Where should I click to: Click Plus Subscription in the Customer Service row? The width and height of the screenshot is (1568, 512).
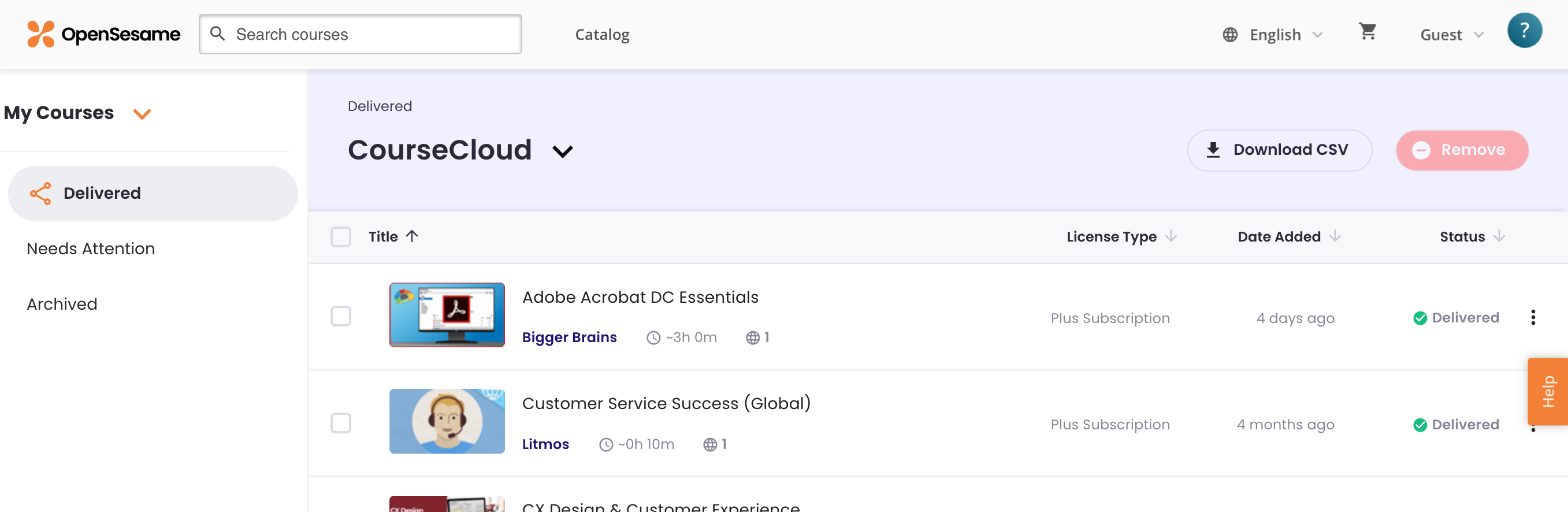pos(1110,425)
